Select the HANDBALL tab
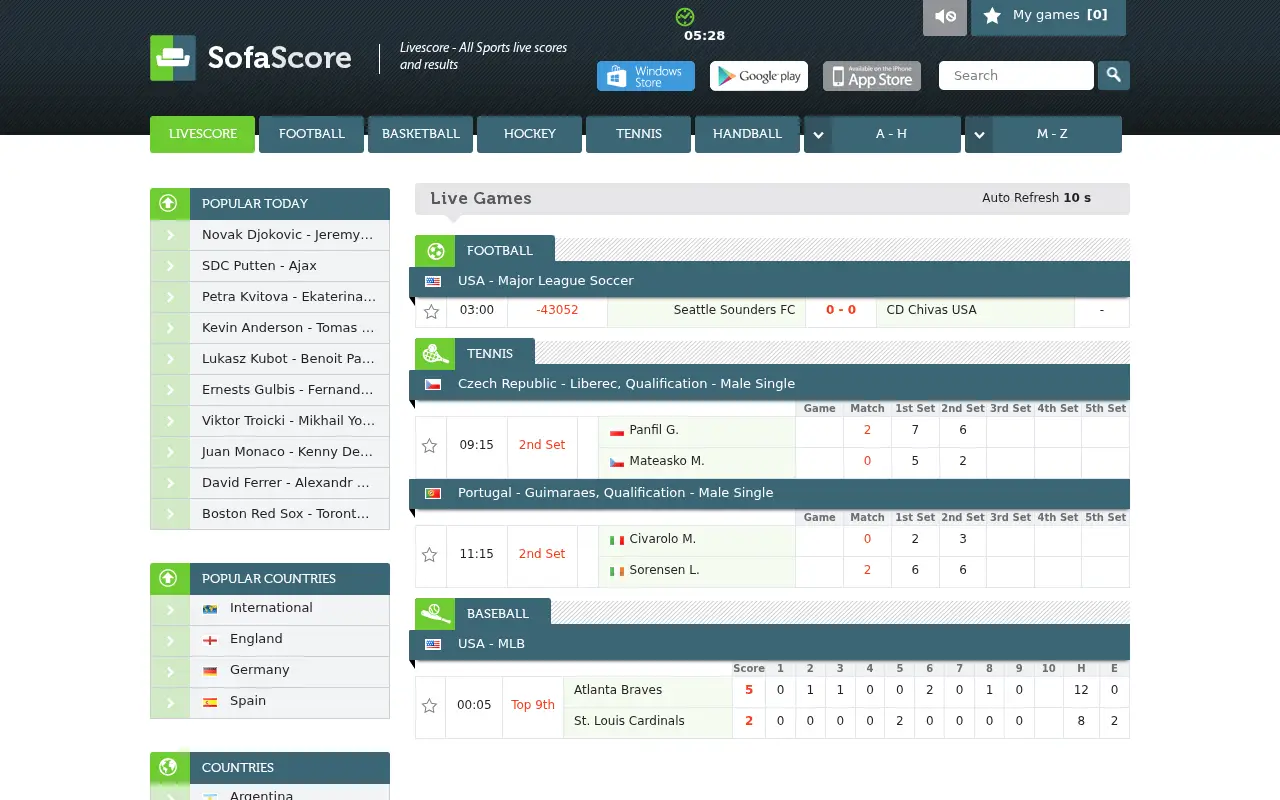1280x800 pixels. 748,134
